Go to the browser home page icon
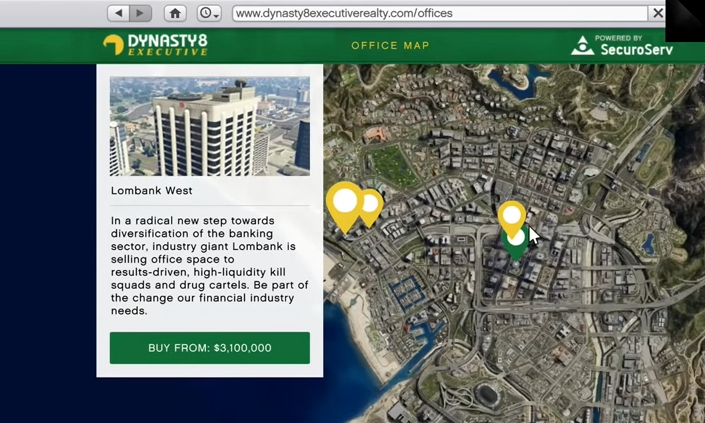 click(x=175, y=13)
